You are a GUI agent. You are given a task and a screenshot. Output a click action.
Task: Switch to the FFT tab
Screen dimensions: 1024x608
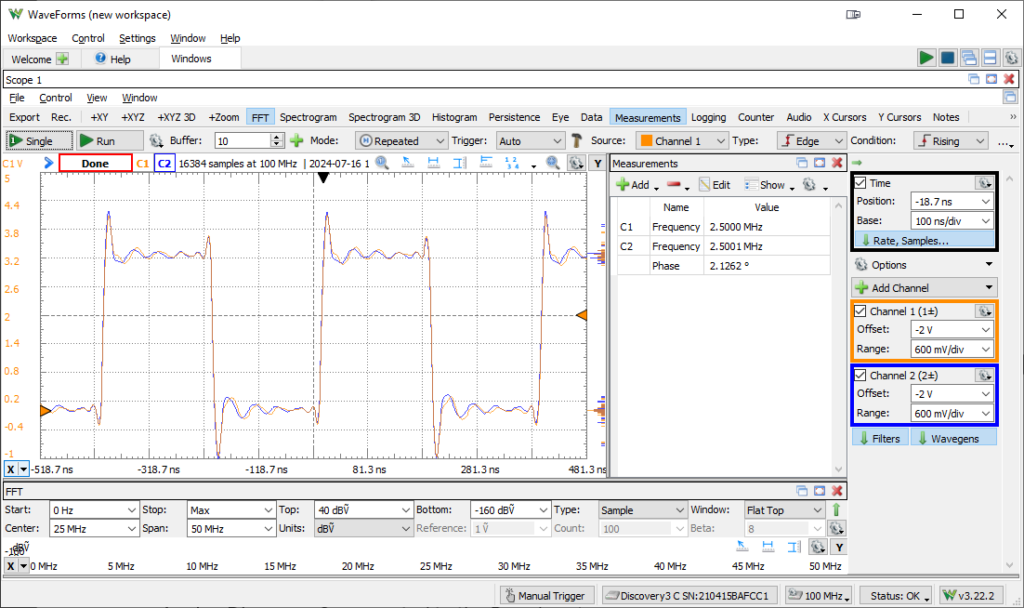(260, 116)
